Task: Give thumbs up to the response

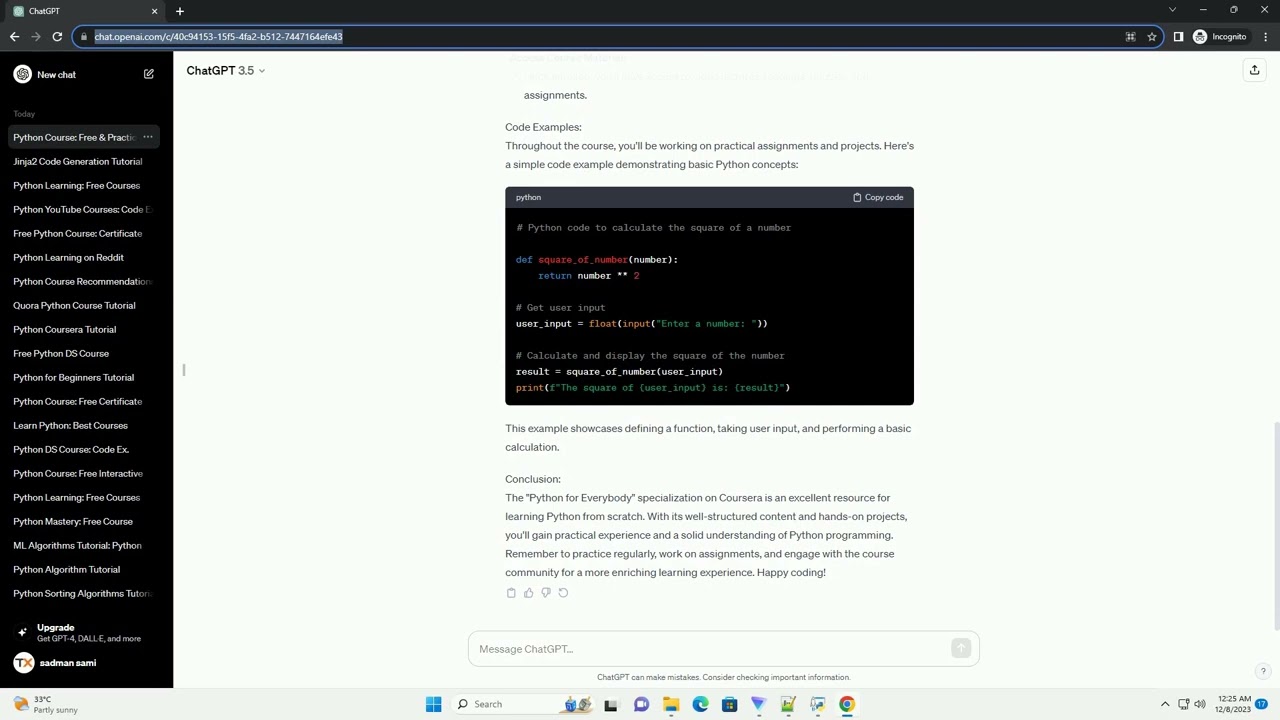Action: (x=528, y=593)
